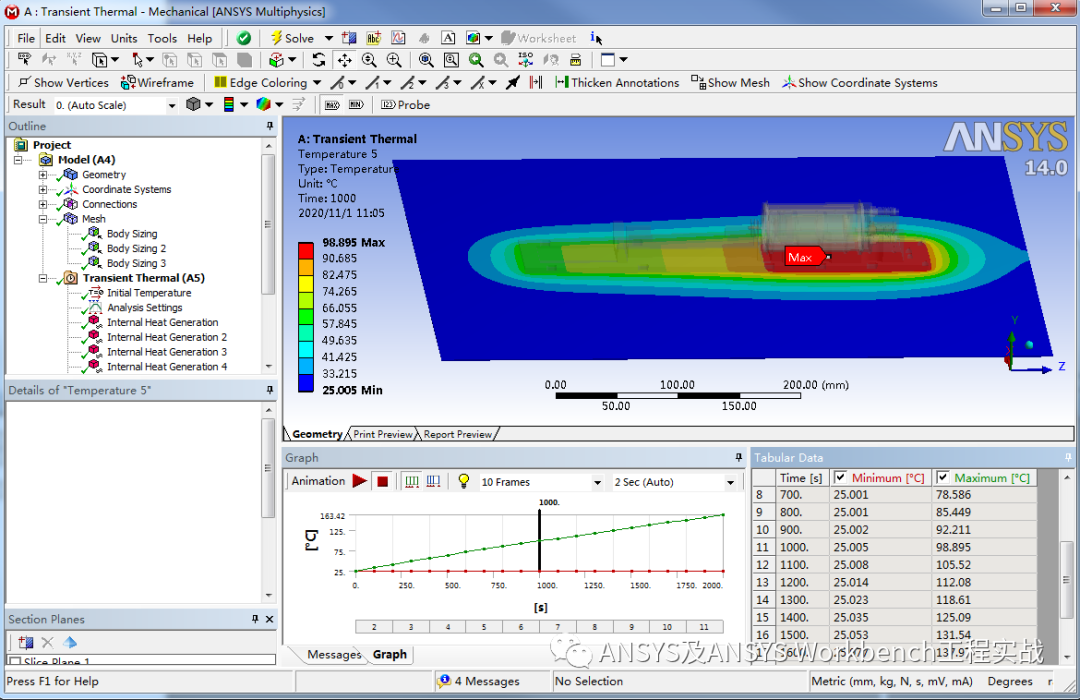Switch to the Messages tab
This screenshot has height=700, width=1080.
(x=333, y=655)
